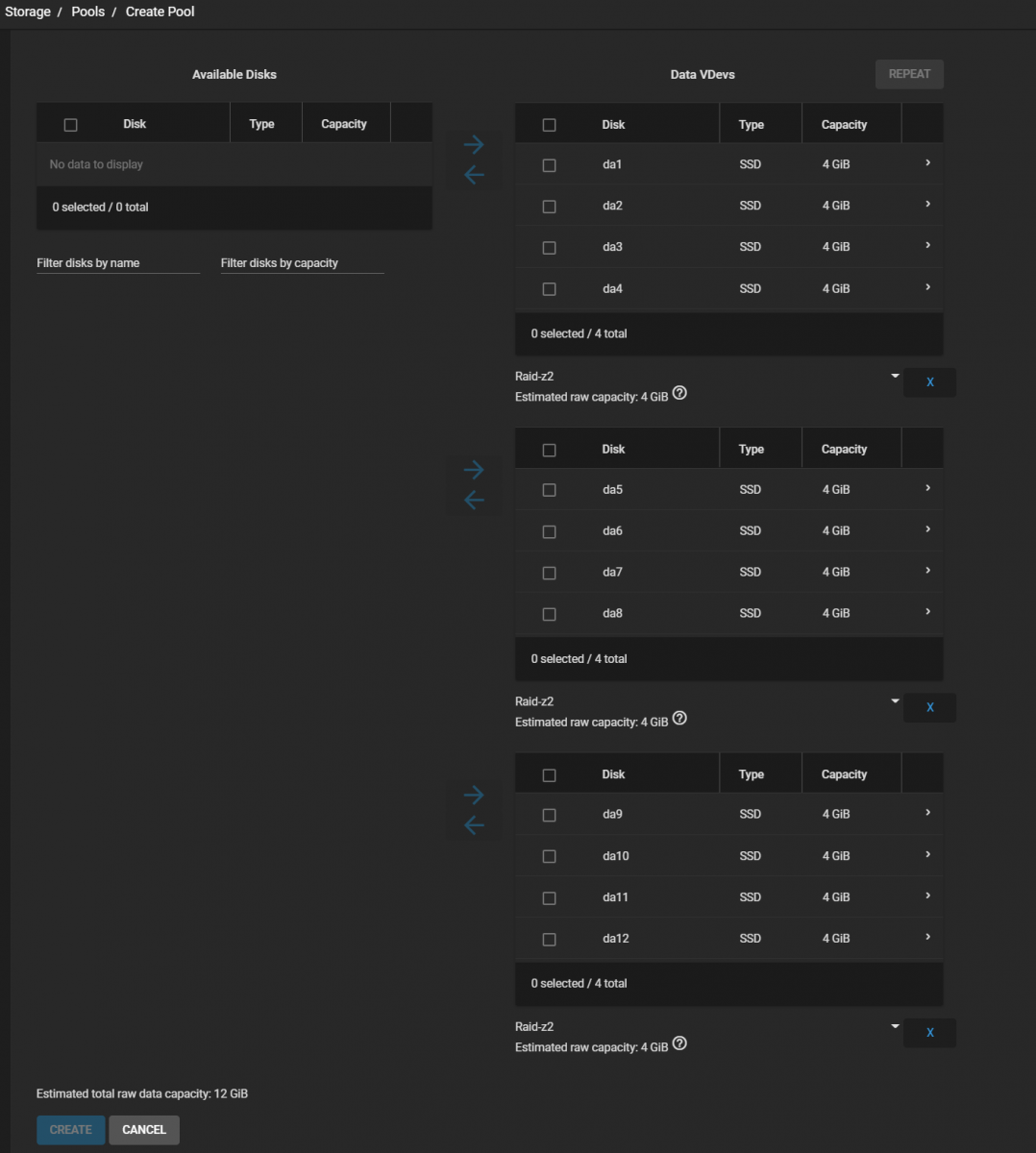The height and width of the screenshot is (1153, 1036).
Task: Remove the first vdev with X button
Action: click(x=929, y=382)
